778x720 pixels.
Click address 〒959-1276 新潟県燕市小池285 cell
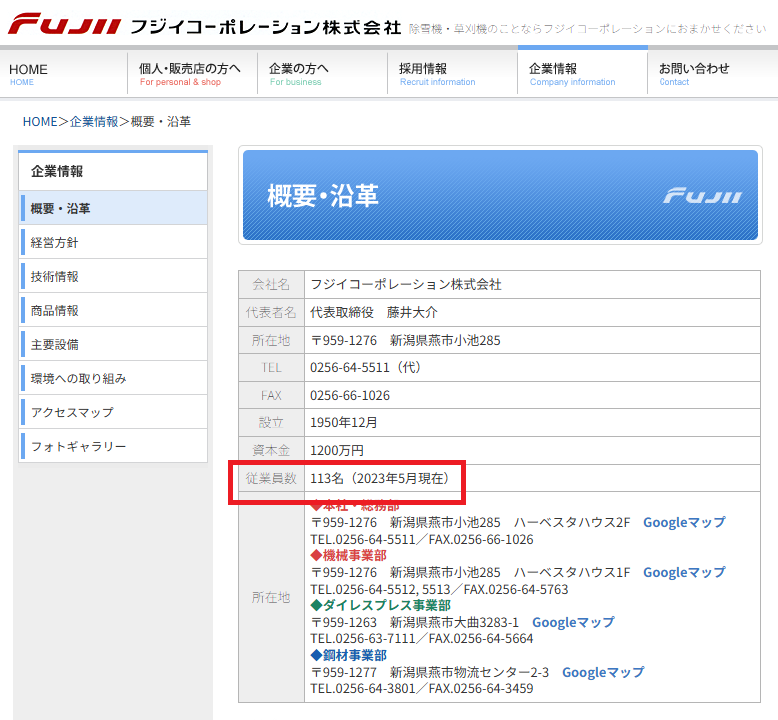tap(532, 340)
